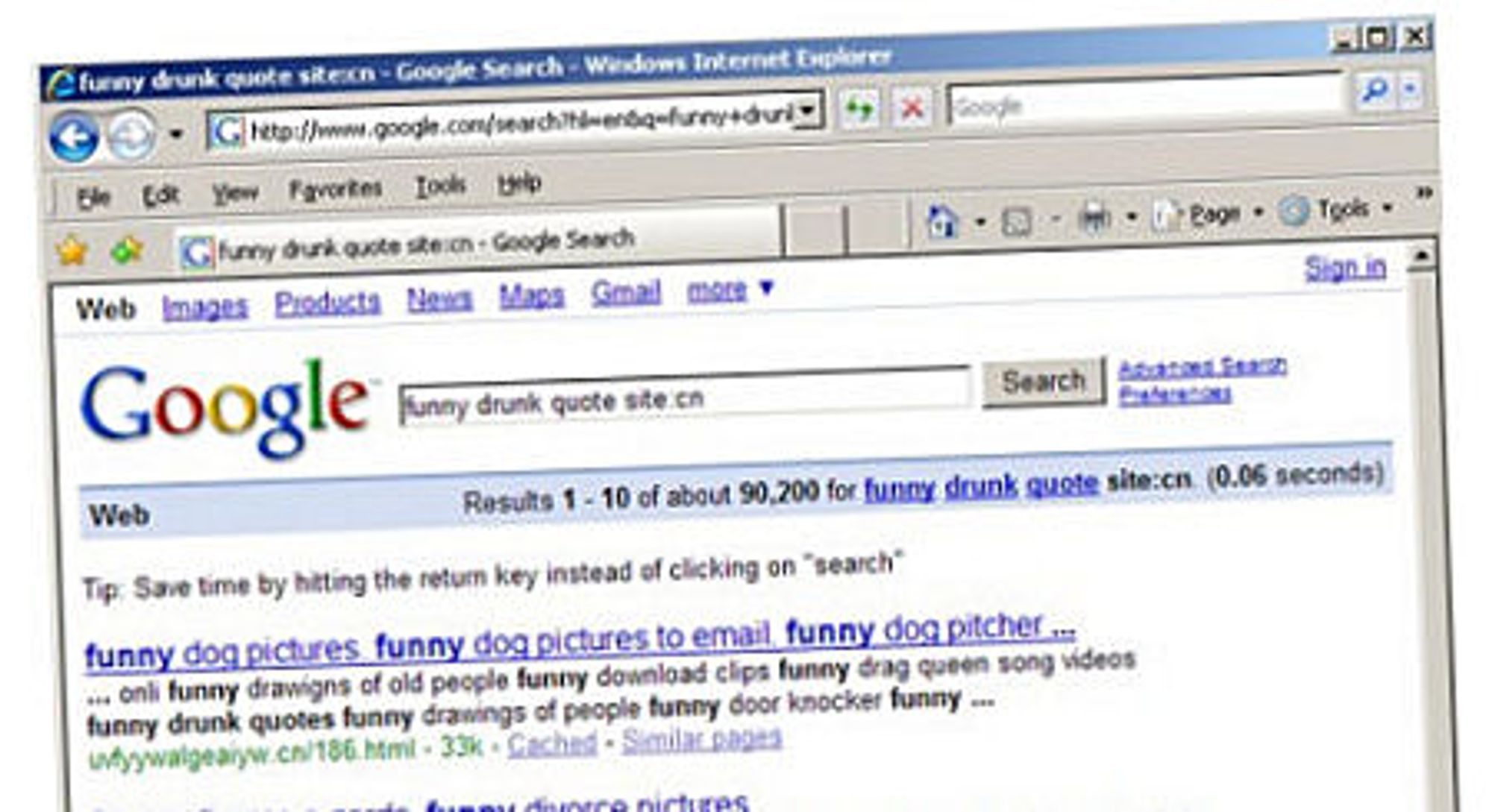Open the View menu
This screenshot has height=812, width=1492.
[x=235, y=193]
